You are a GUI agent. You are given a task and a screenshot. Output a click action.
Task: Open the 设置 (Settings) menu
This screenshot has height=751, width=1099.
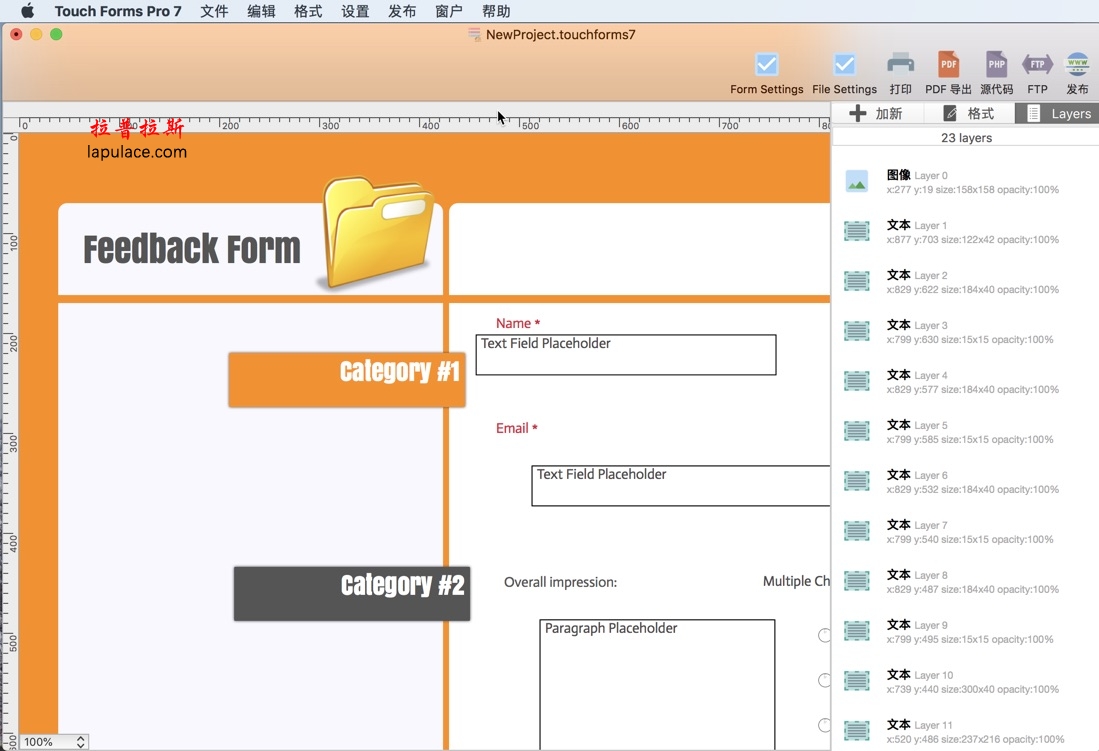[355, 11]
